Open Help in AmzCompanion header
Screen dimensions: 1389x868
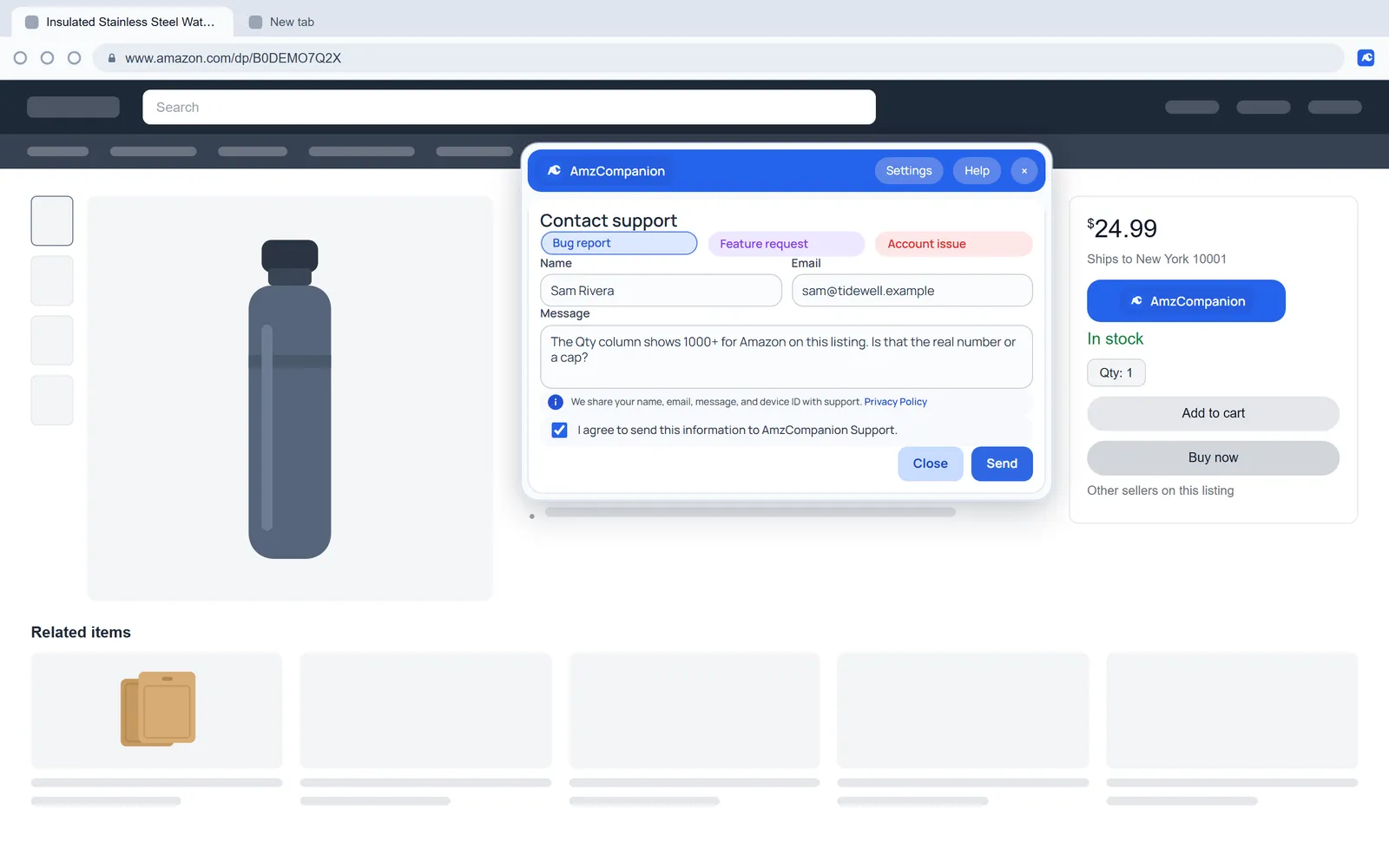point(977,171)
